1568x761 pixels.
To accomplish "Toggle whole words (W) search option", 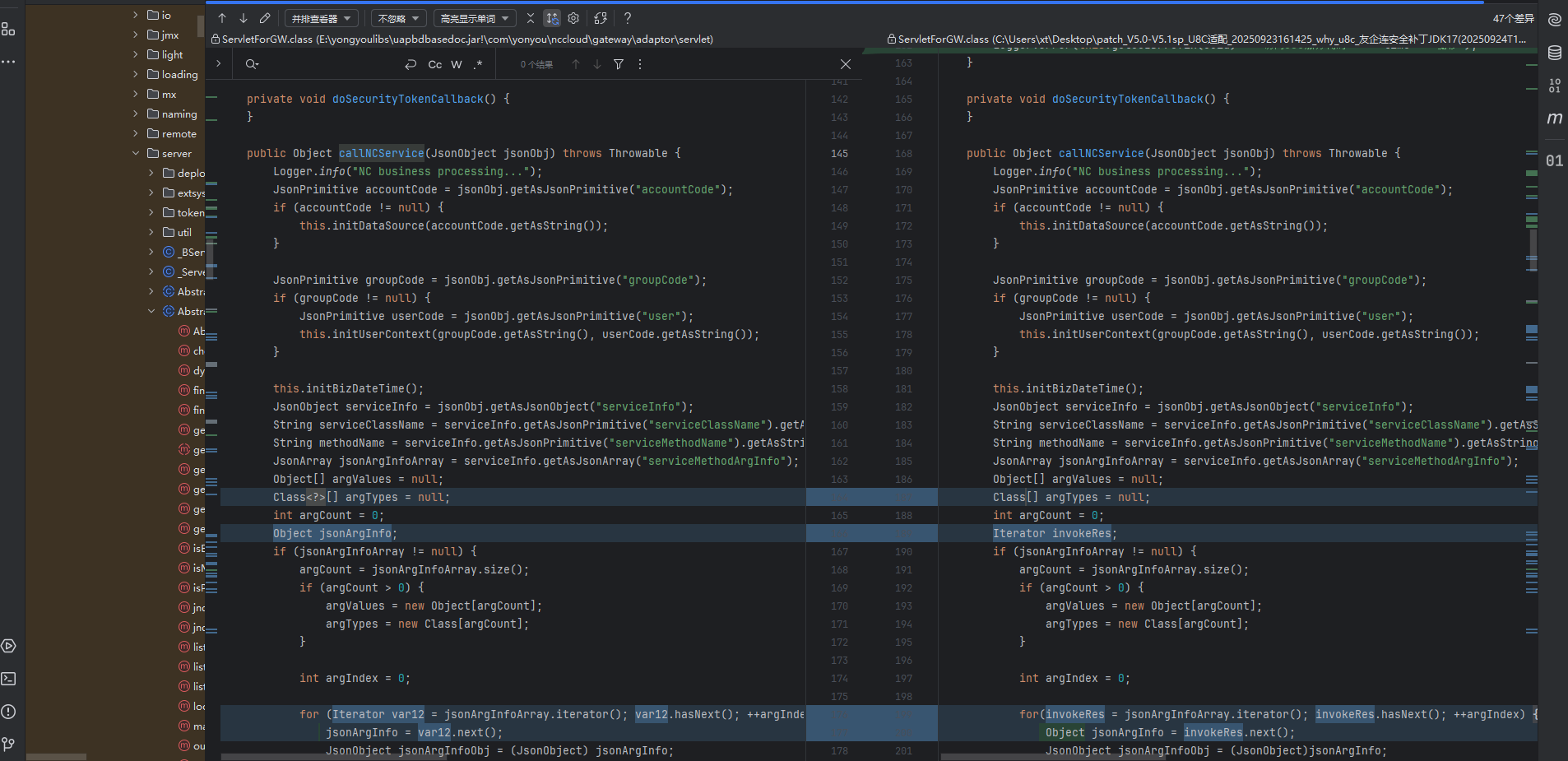I will pyautogui.click(x=457, y=64).
